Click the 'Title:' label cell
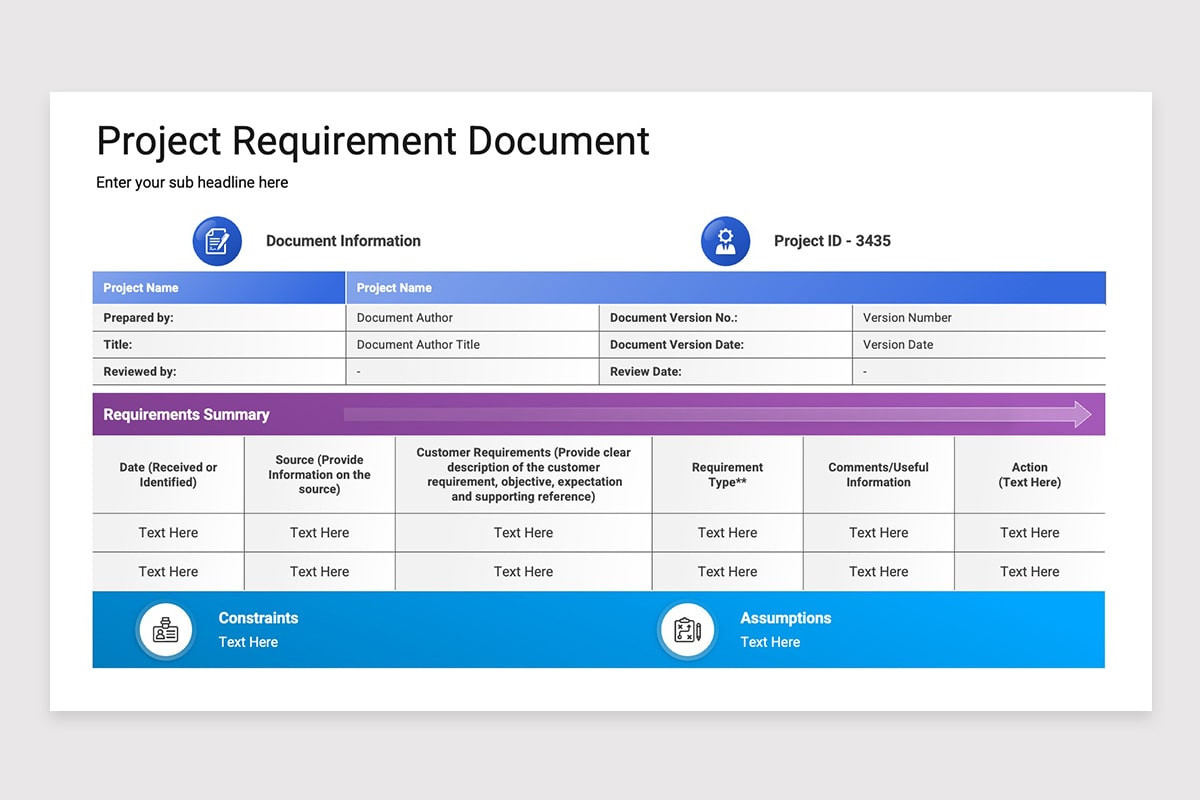Screen dimensions: 1200x800 (x=219, y=345)
